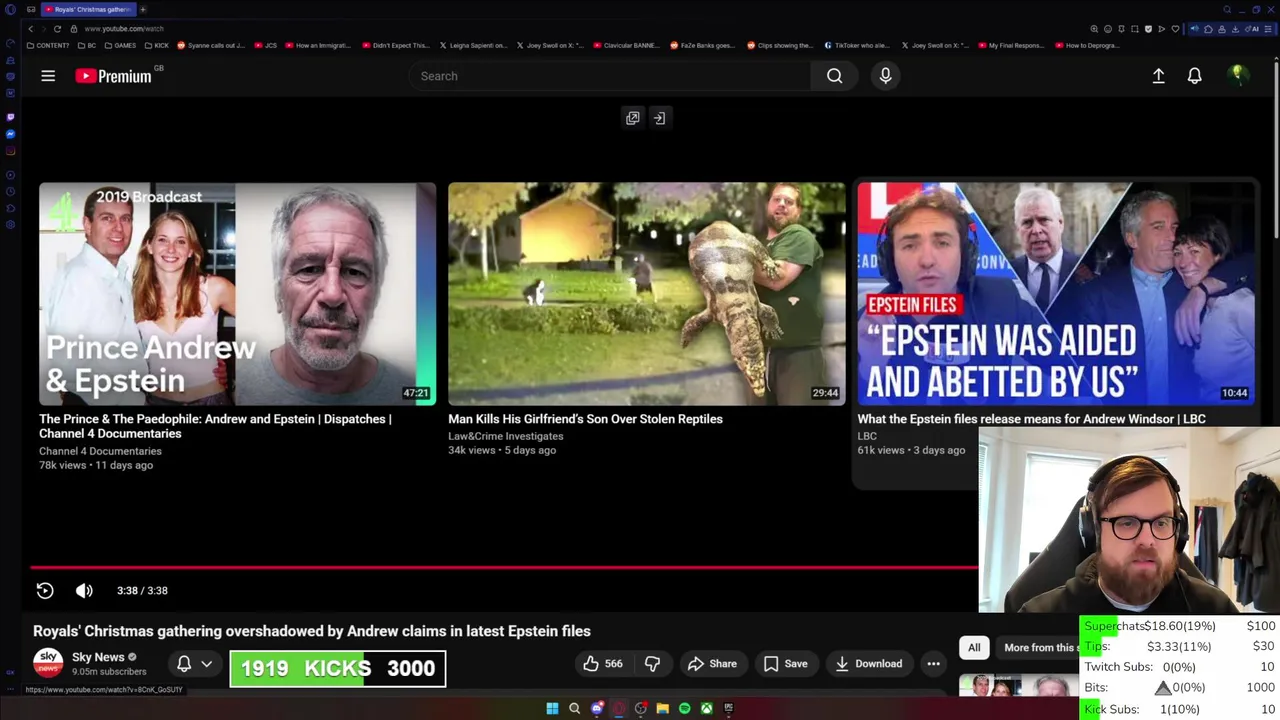Focus the YouTube search field
The width and height of the screenshot is (1280, 720).
coord(610,76)
